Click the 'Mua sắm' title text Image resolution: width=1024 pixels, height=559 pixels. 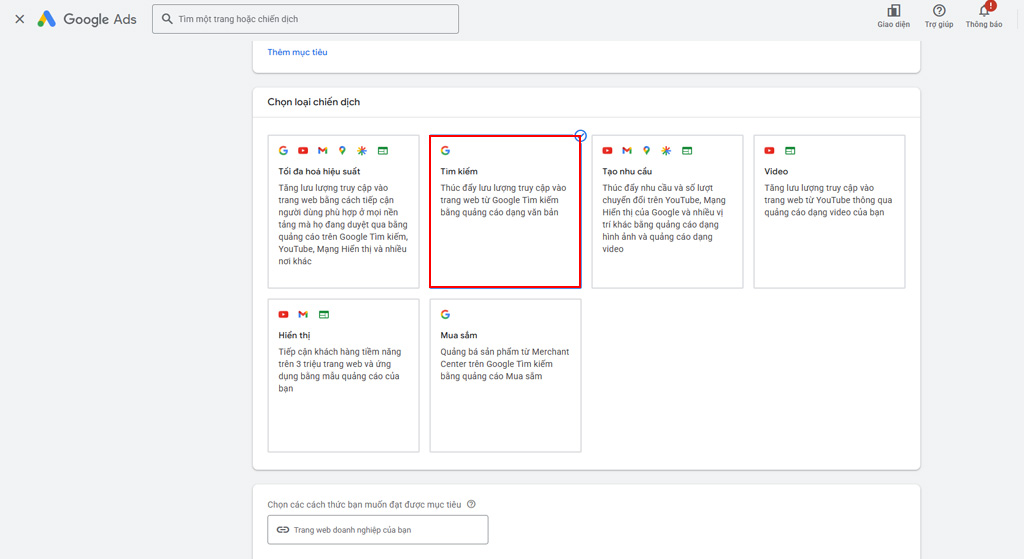(458, 335)
